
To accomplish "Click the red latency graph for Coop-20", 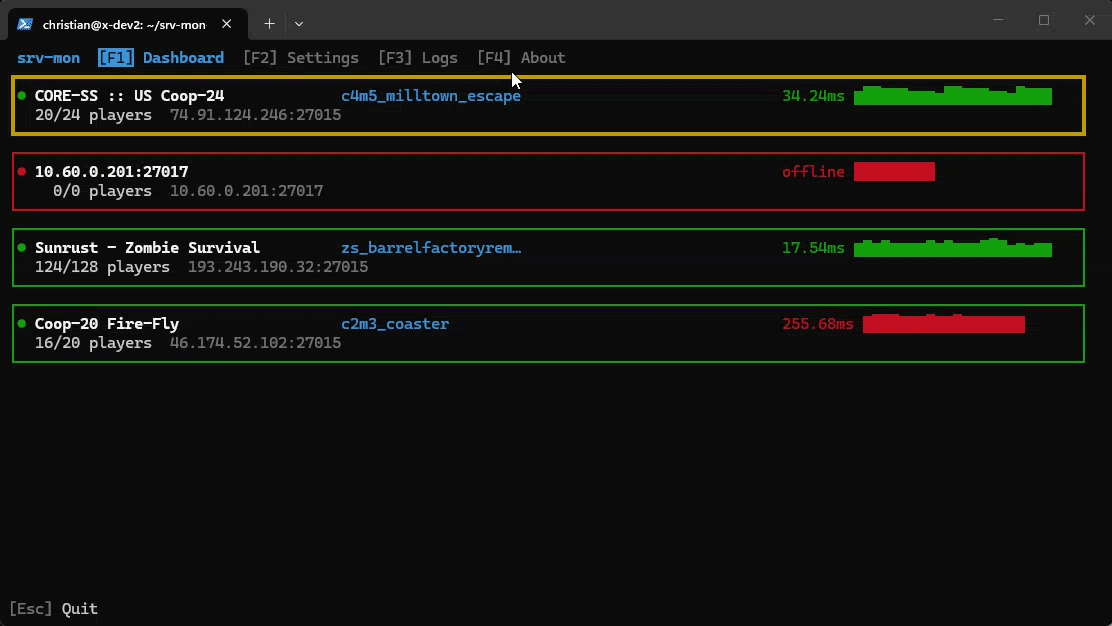I will tap(943, 323).
